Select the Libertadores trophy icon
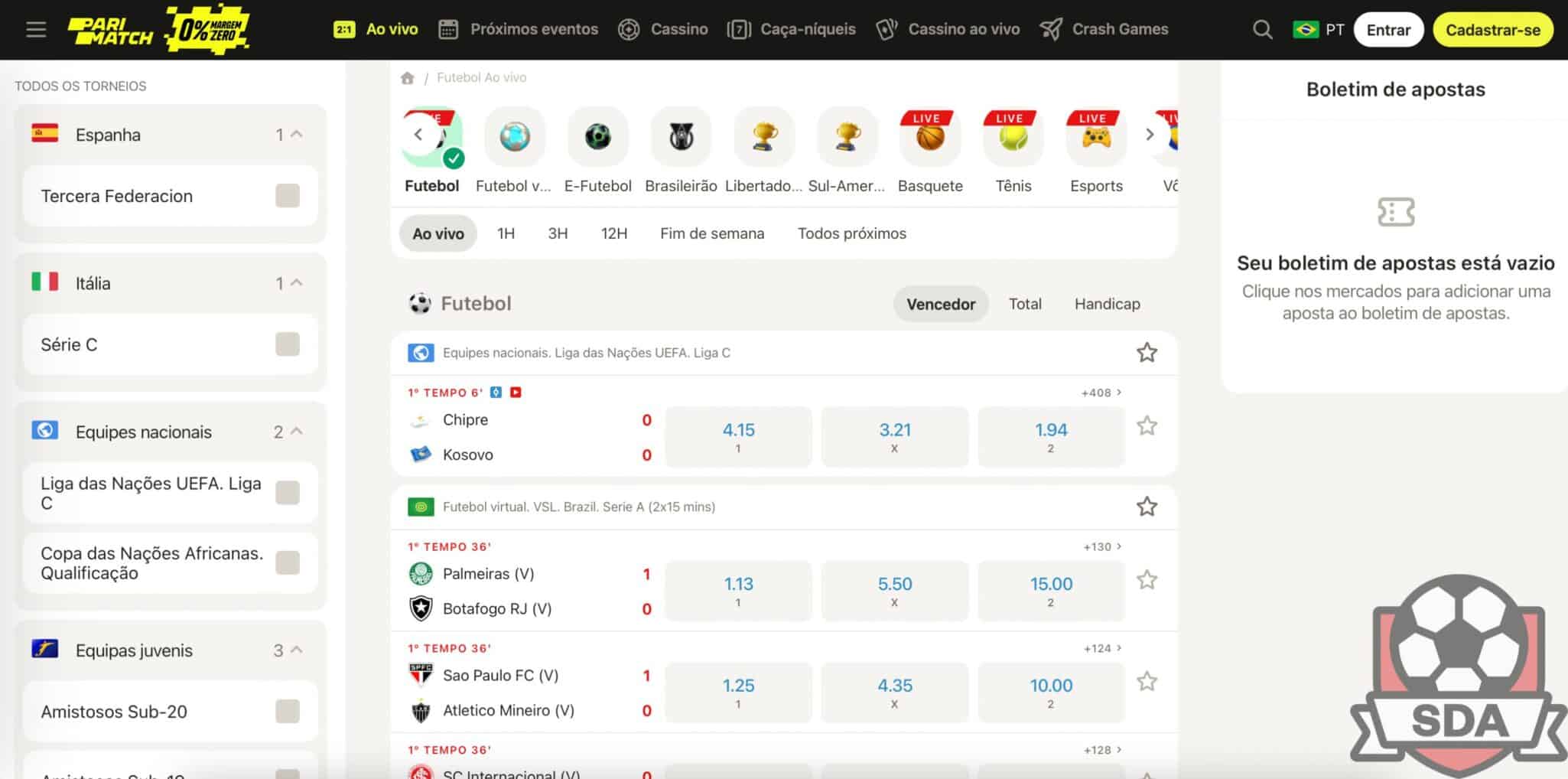Screen dimensions: 1568x779 click(x=764, y=137)
